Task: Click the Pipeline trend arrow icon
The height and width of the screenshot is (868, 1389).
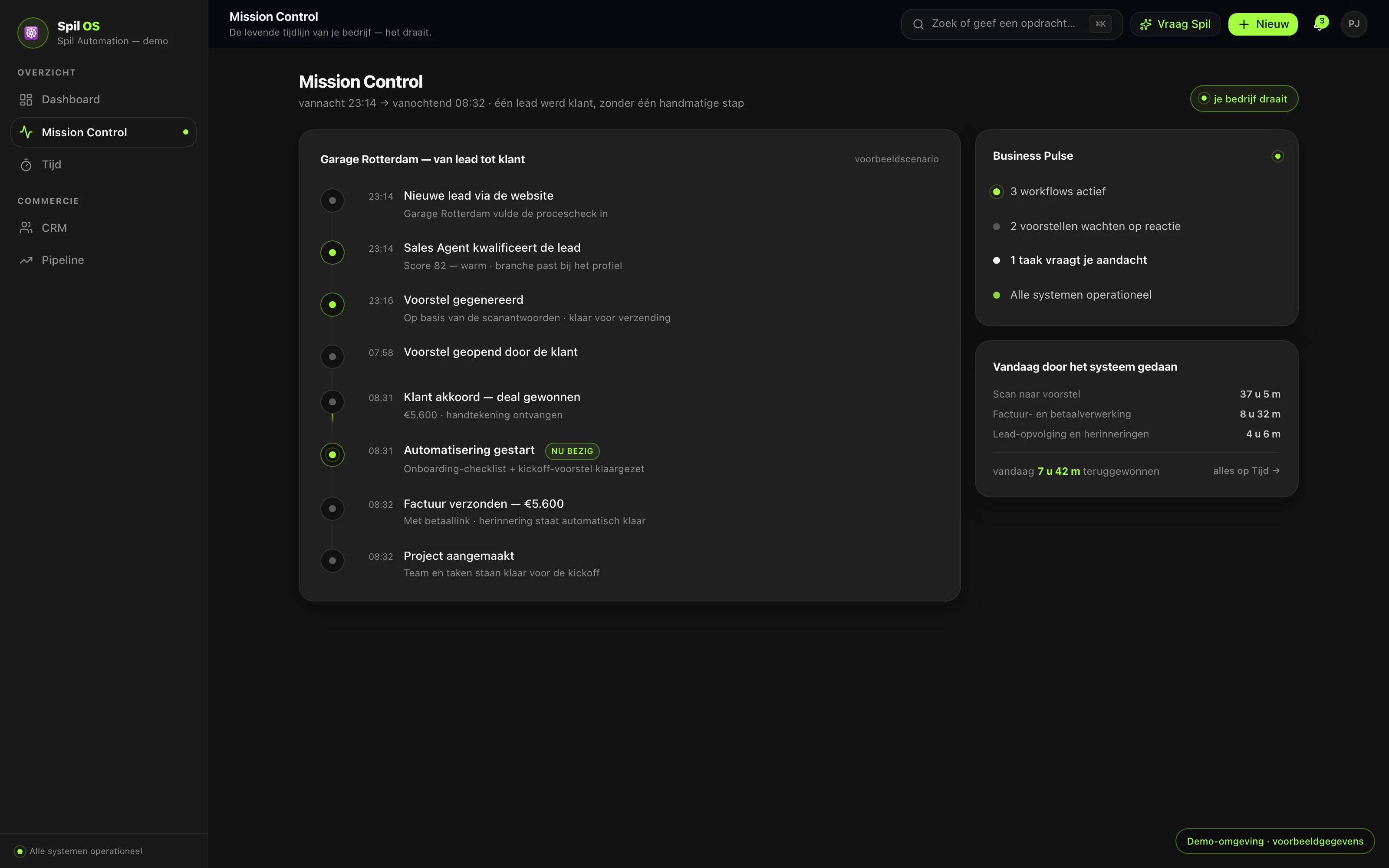Action: (26, 261)
